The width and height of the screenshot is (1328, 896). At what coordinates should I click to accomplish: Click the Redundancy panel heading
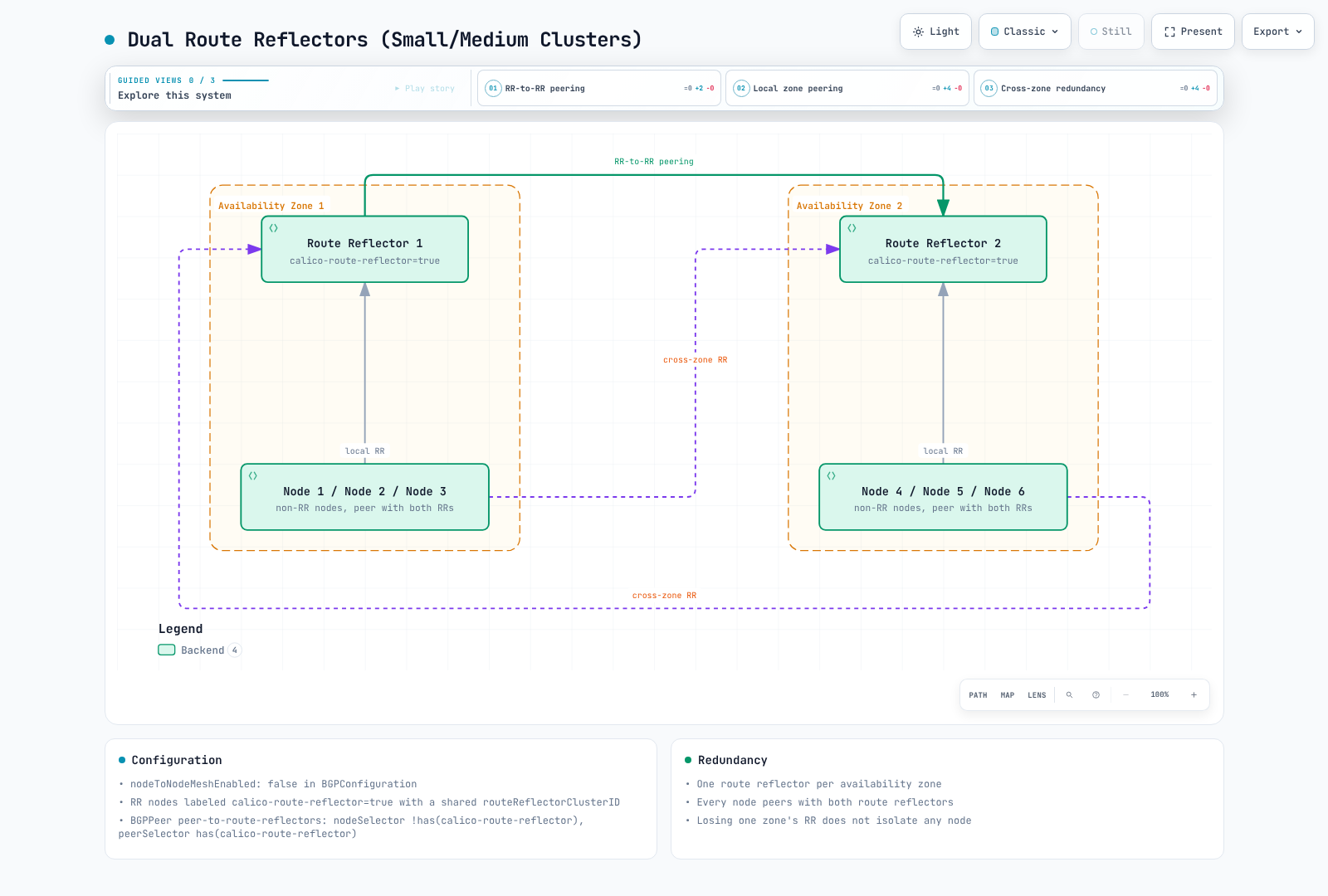coord(733,760)
